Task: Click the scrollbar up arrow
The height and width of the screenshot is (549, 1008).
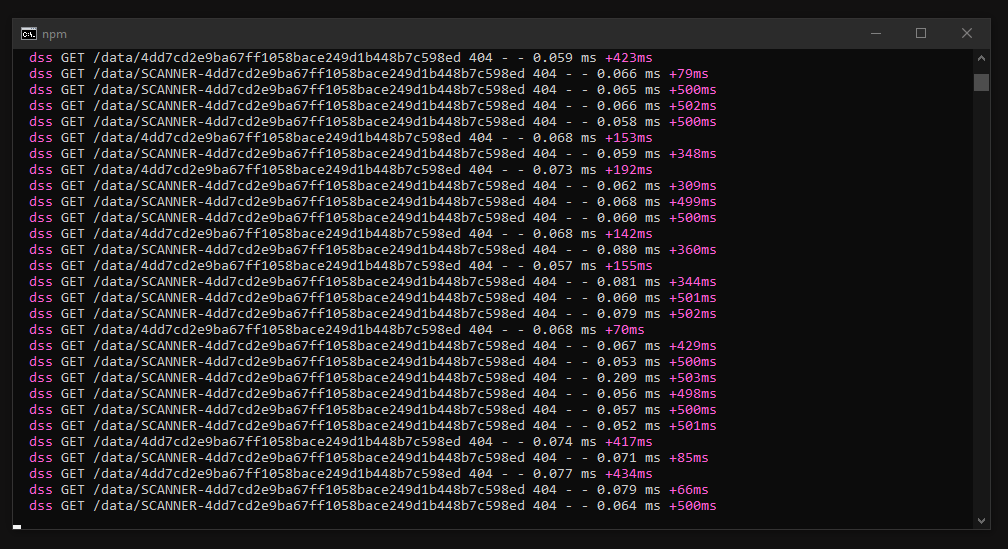Action: [981, 58]
